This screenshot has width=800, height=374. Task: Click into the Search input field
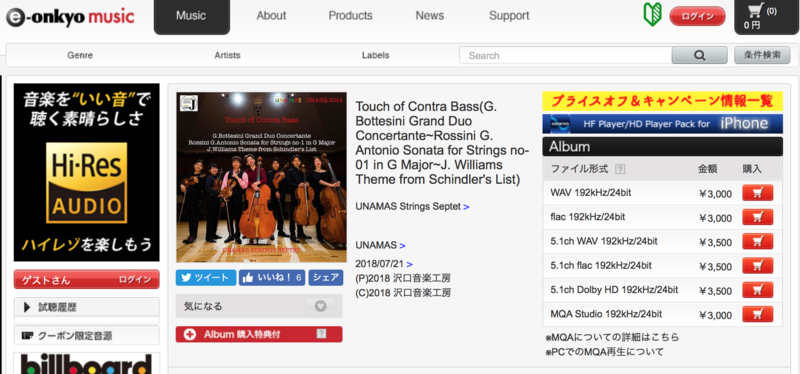tap(565, 55)
